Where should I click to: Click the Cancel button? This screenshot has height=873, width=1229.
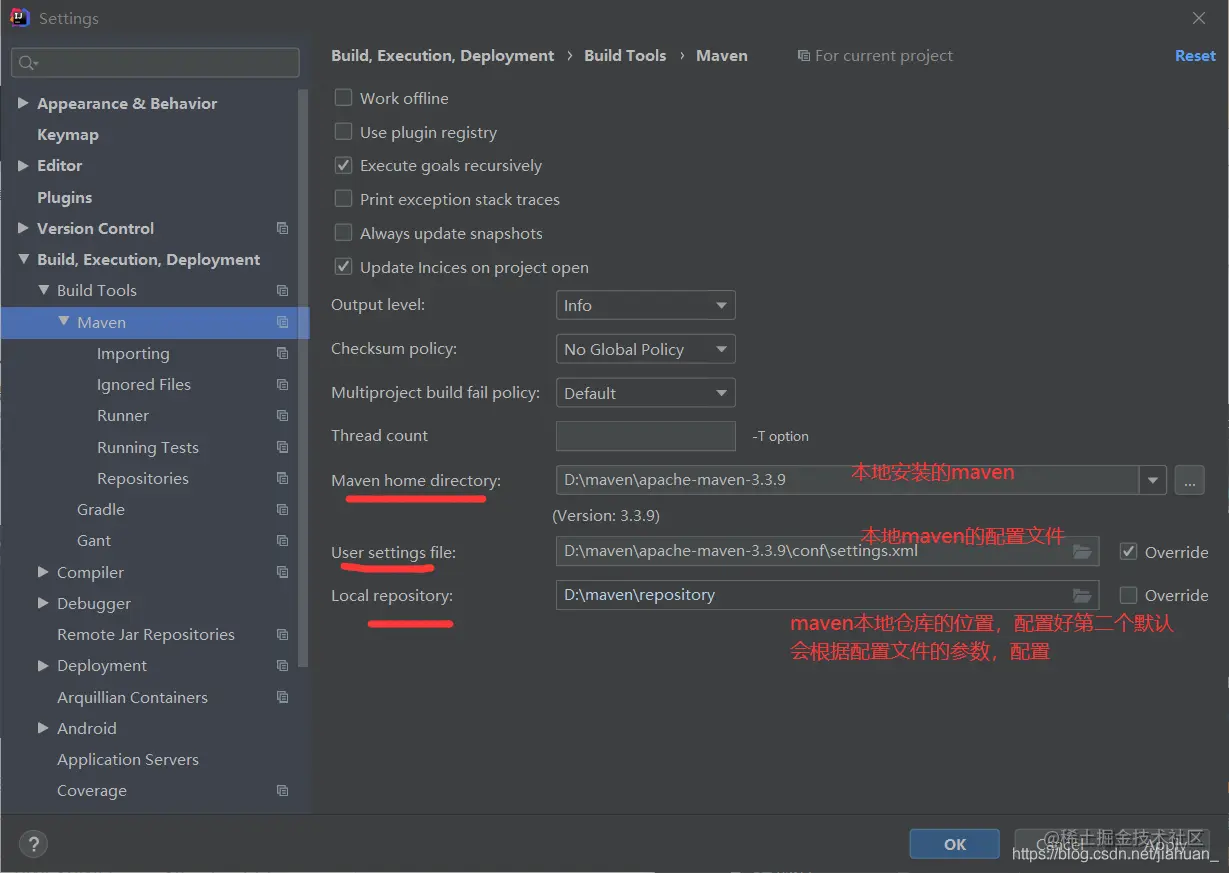(1059, 844)
